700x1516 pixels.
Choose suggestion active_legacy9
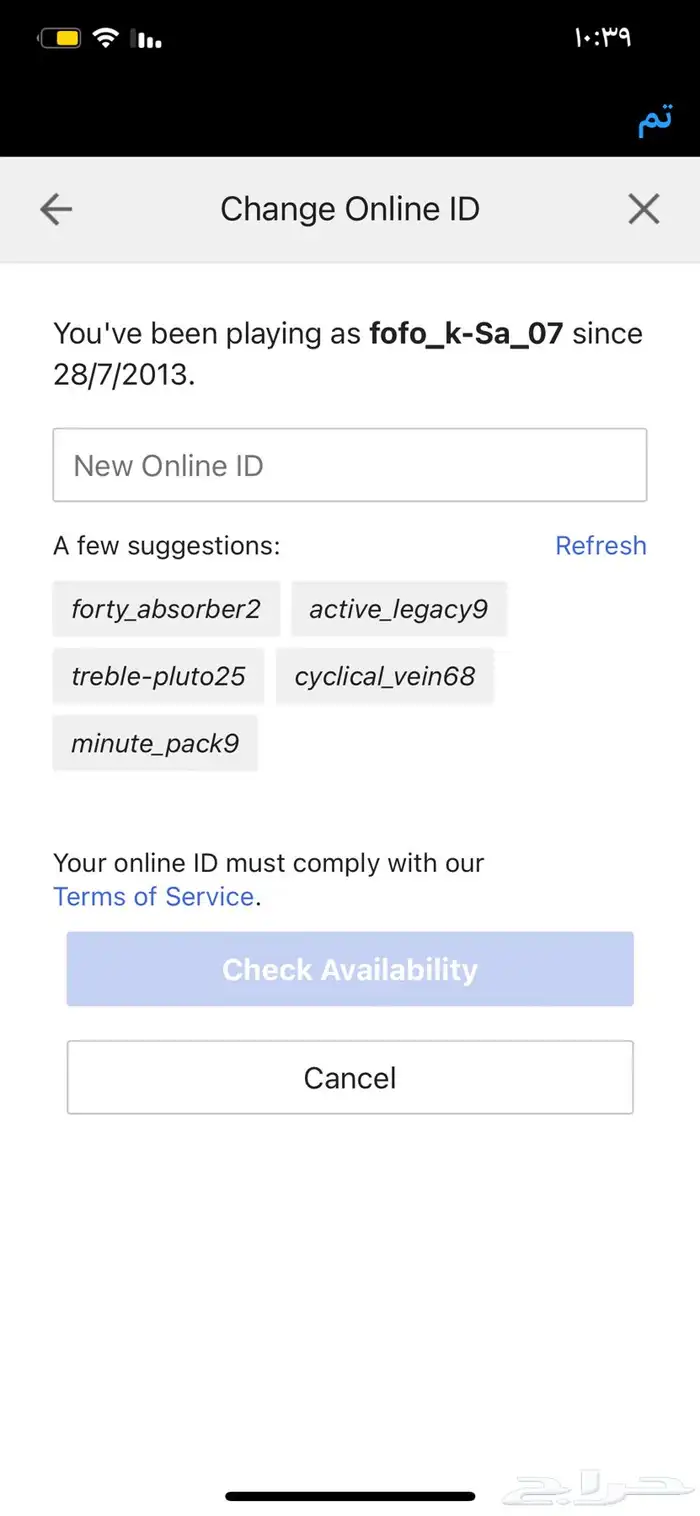click(399, 609)
